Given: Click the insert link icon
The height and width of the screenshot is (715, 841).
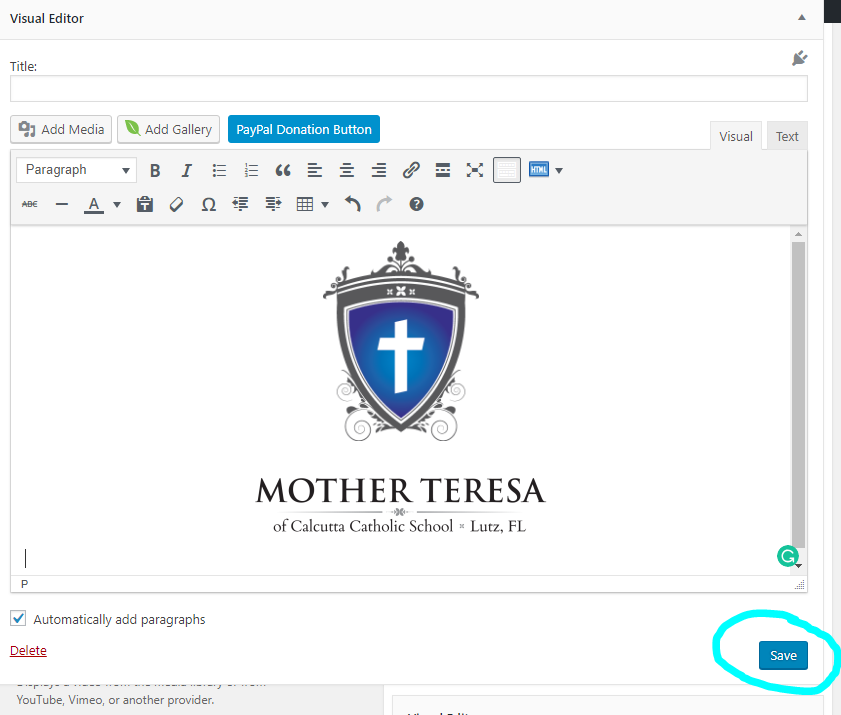Looking at the screenshot, I should pyautogui.click(x=411, y=170).
